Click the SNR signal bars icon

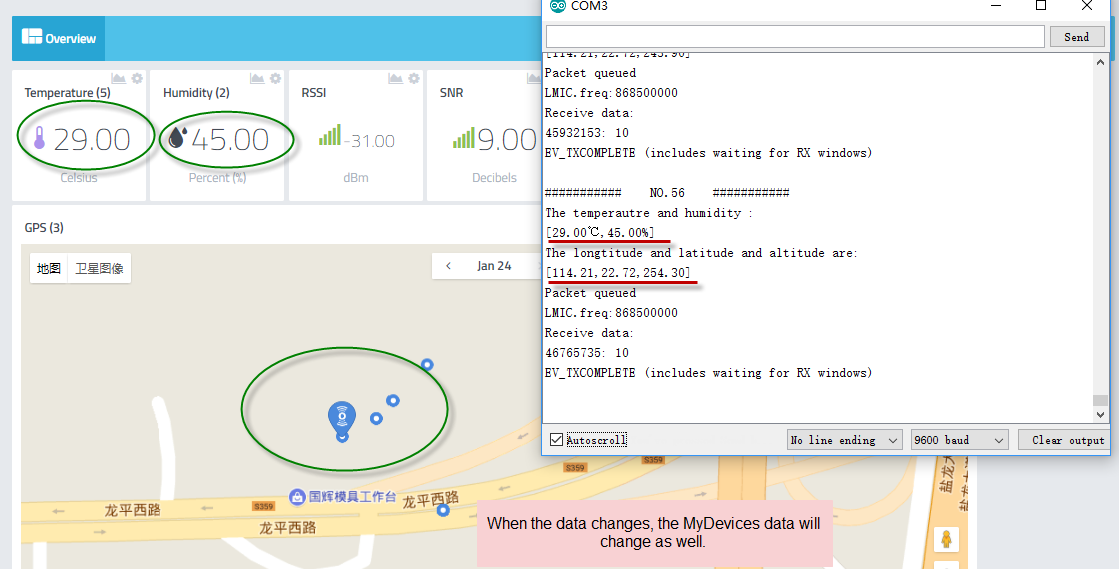pyautogui.click(x=464, y=138)
